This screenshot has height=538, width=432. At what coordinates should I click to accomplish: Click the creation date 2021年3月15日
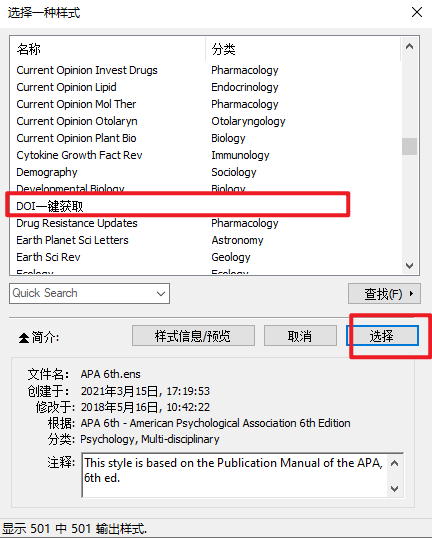145,391
